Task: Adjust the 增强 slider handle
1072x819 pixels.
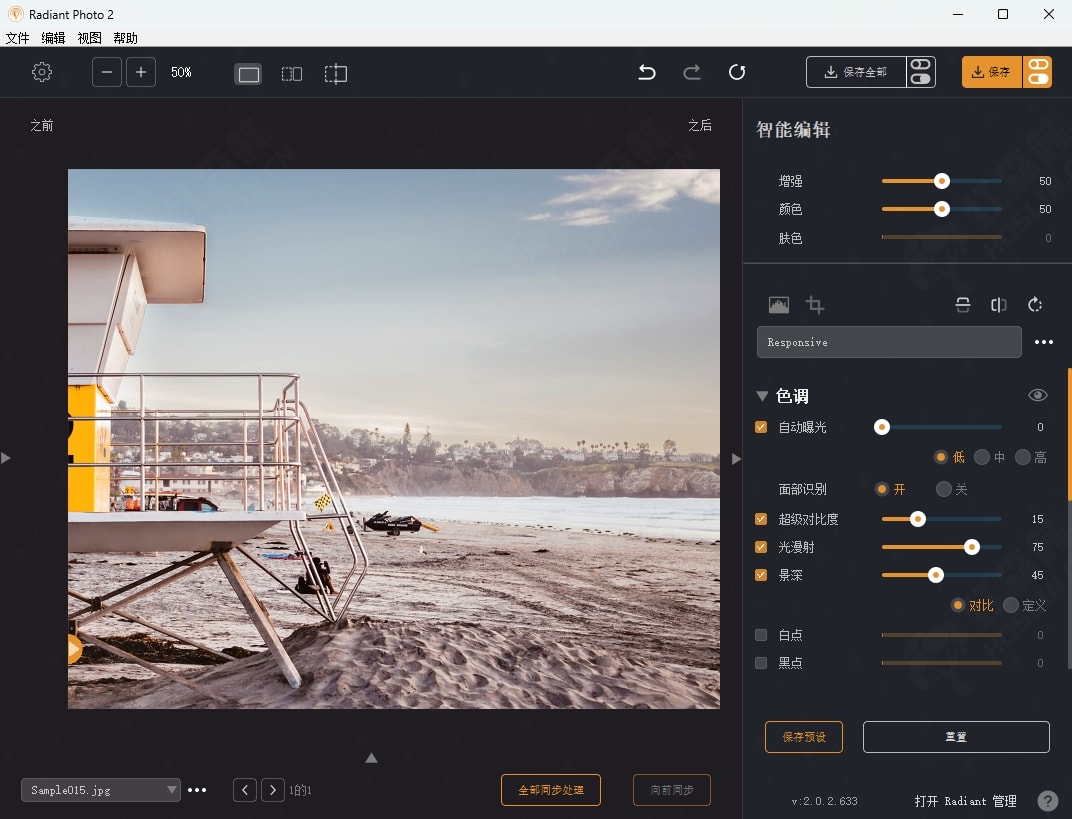Action: point(941,181)
